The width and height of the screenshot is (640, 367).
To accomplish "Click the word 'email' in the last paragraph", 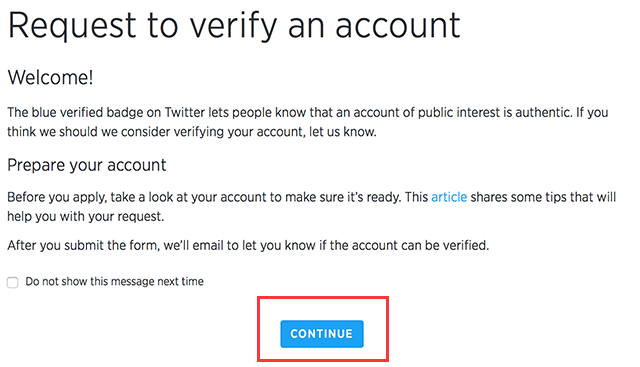I will pos(208,245).
